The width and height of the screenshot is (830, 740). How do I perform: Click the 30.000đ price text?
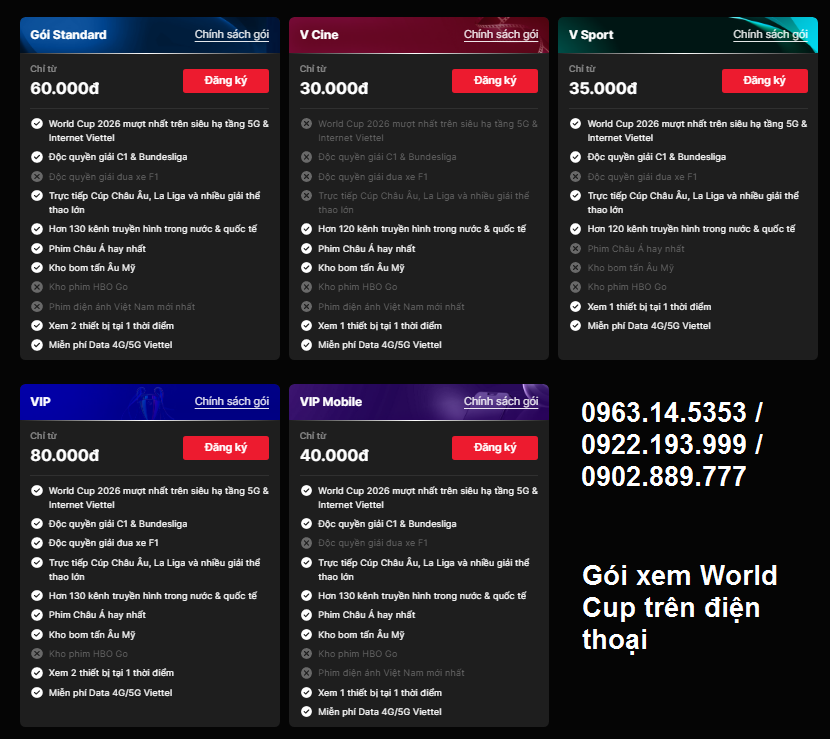coord(334,88)
